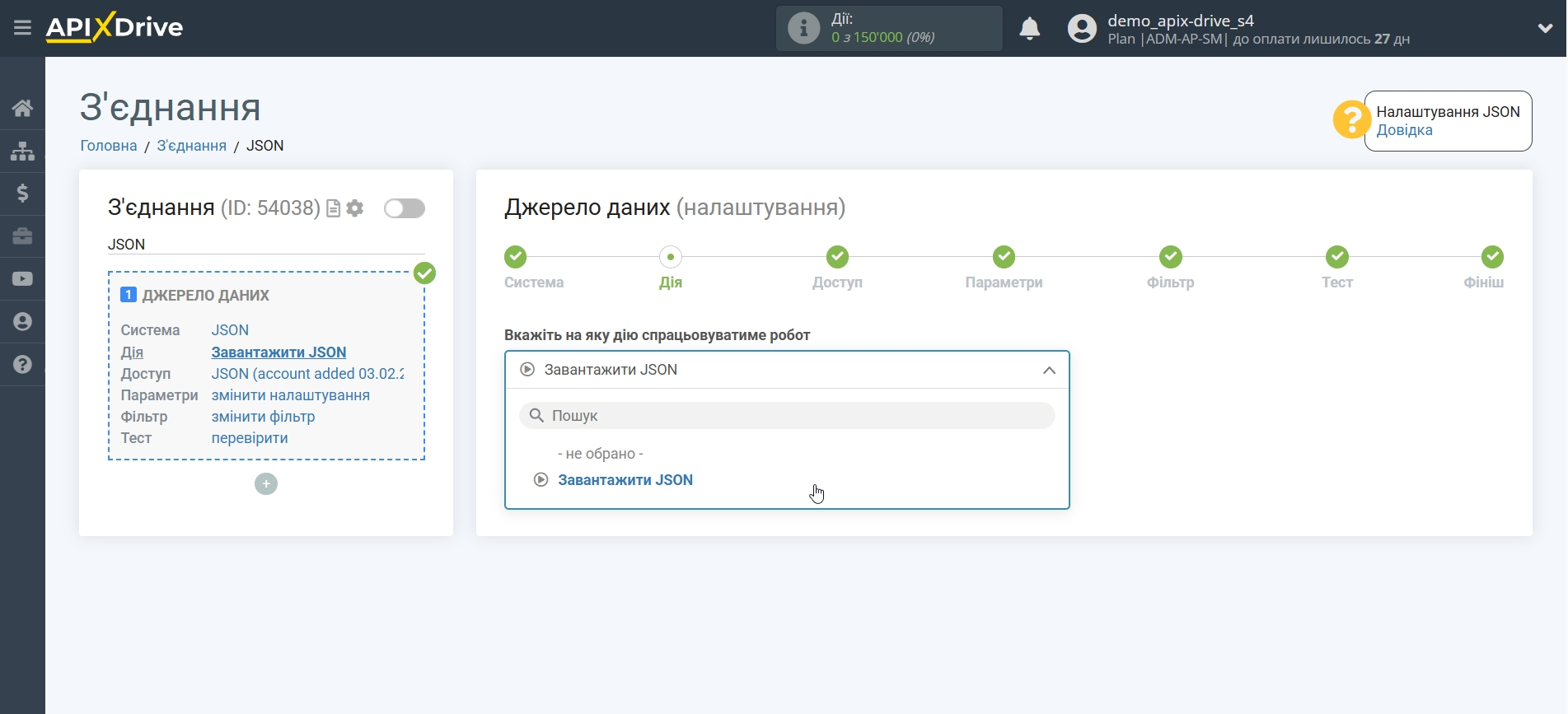Open connection settings gear icon

point(355,208)
